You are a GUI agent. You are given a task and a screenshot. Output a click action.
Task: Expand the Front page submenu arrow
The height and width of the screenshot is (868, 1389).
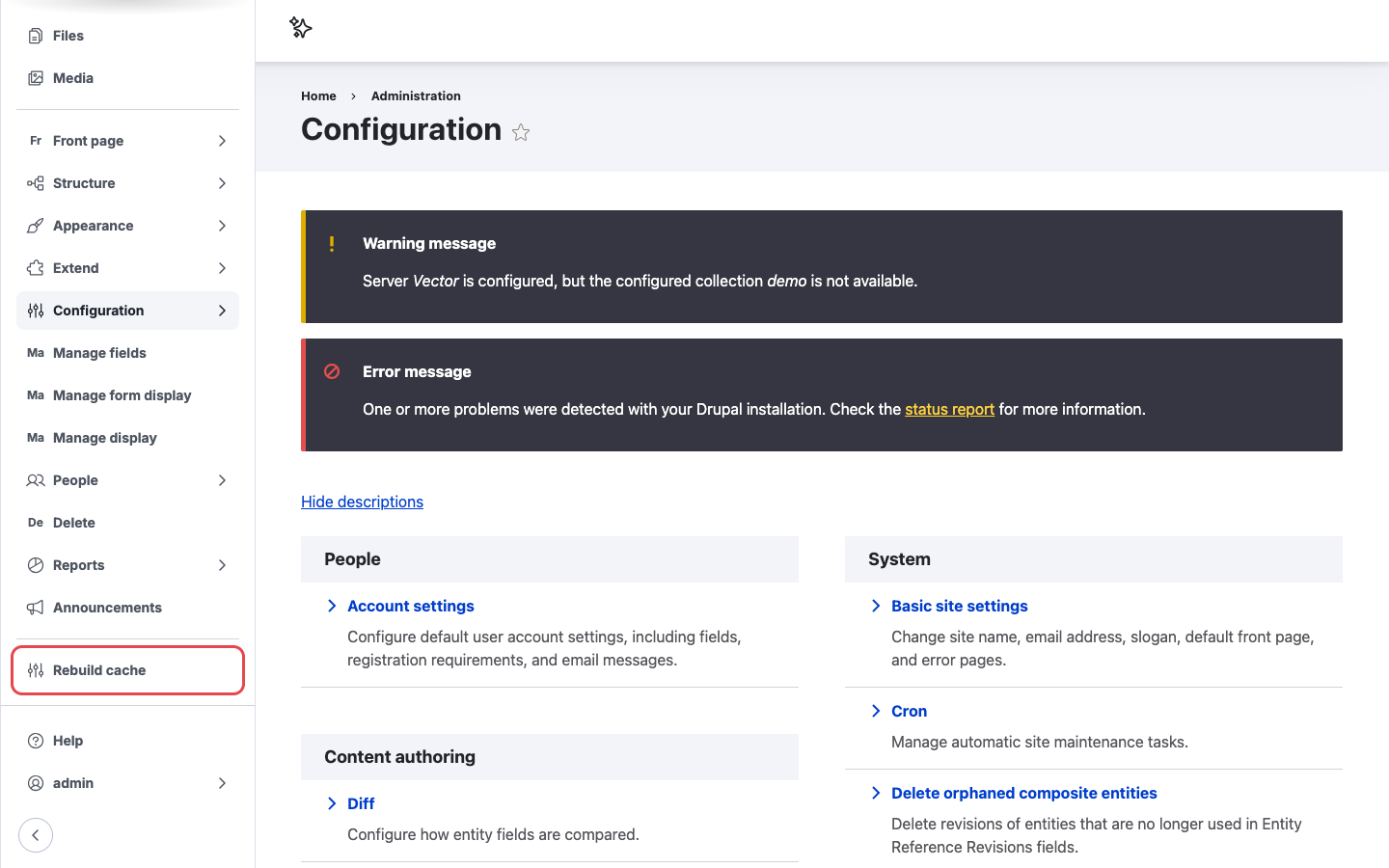(222, 141)
